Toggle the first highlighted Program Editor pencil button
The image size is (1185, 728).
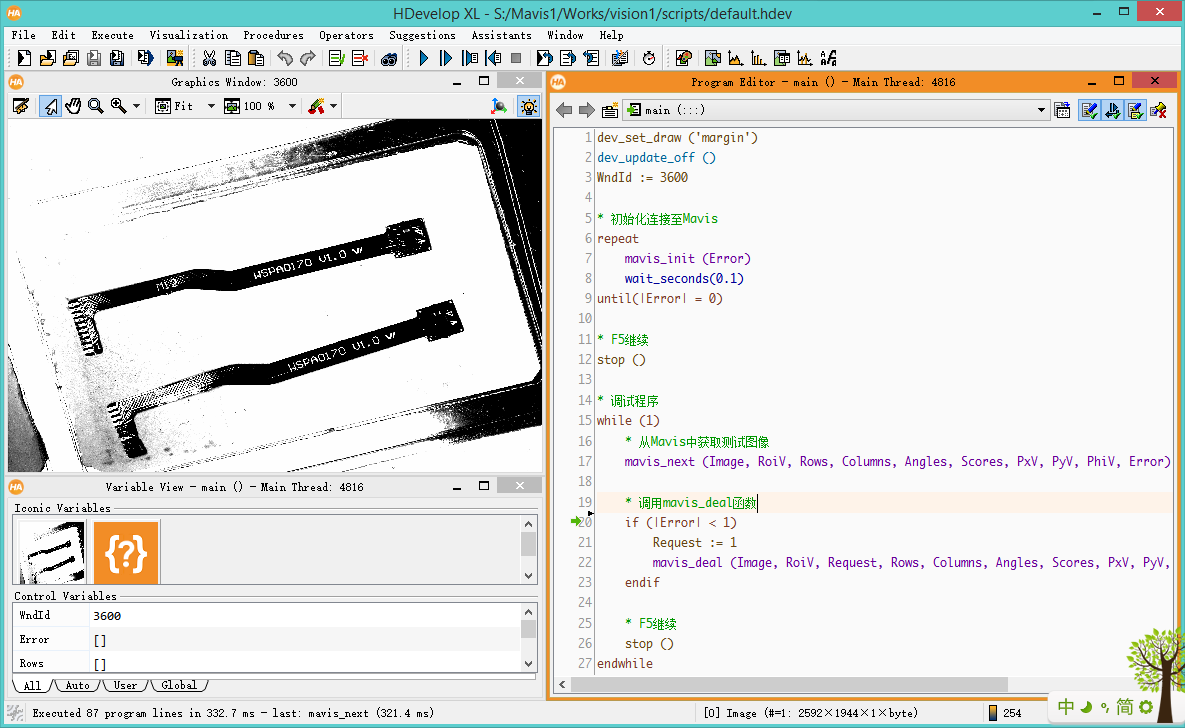tap(1089, 110)
